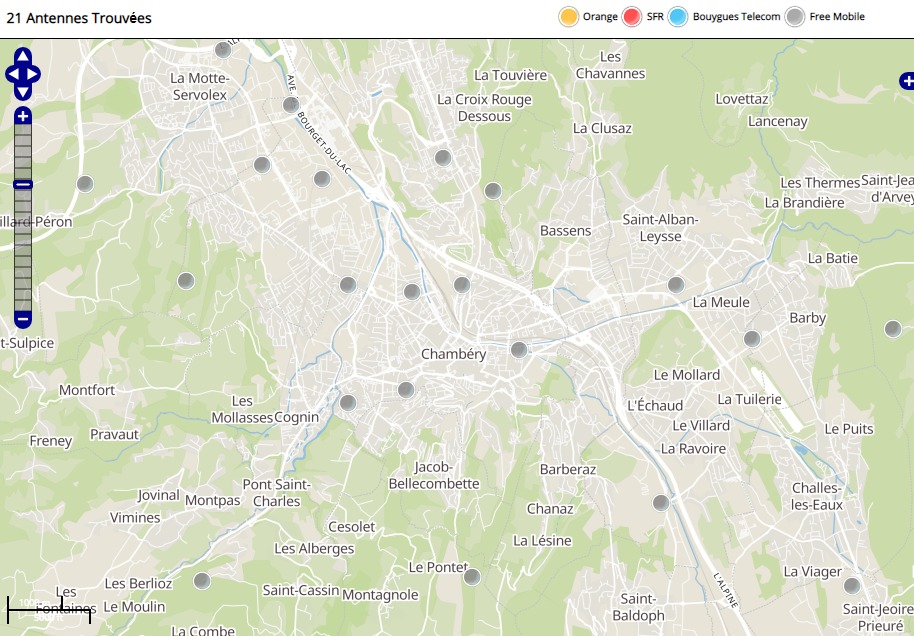914x636 pixels.
Task: Zoom out with the bottom minus button
Action: [x=23, y=320]
